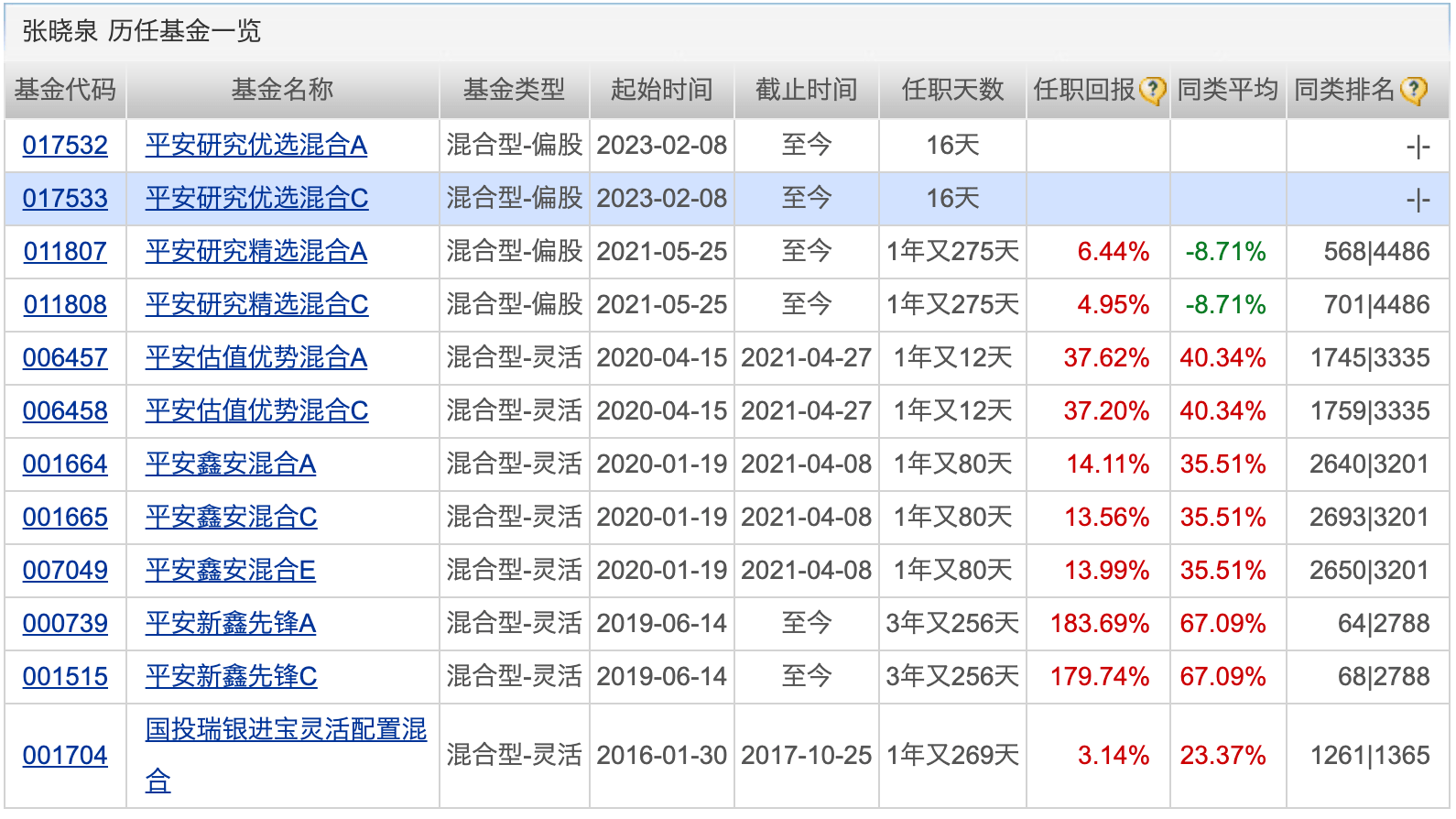Open 平安鑫安混合A fund page
Viewport: 1456px width, 819px height.
pos(231,464)
